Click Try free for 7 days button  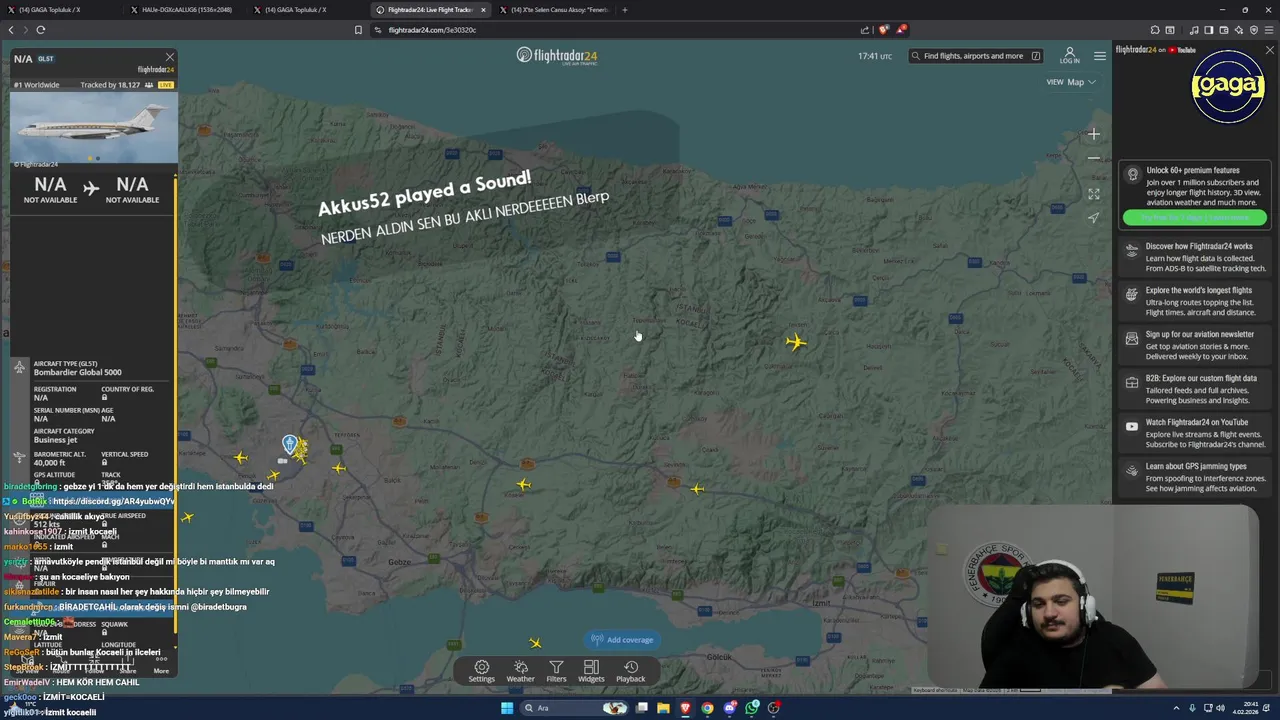[1194, 217]
